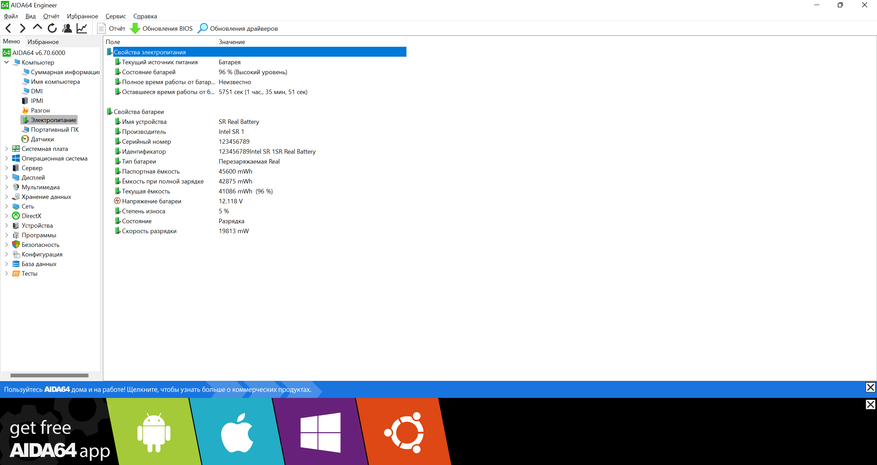The image size is (877, 465).
Task: Expand the Сеть node
Action: (7, 206)
